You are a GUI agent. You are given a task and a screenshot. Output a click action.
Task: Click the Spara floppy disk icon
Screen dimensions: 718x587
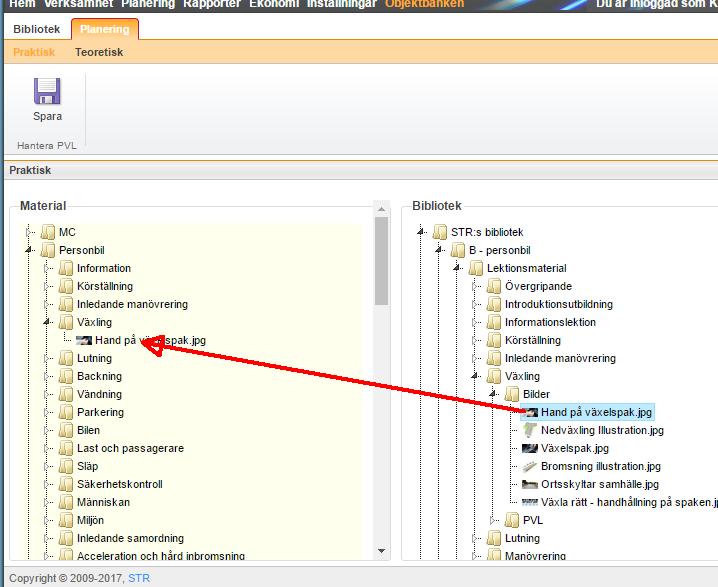click(x=47, y=91)
